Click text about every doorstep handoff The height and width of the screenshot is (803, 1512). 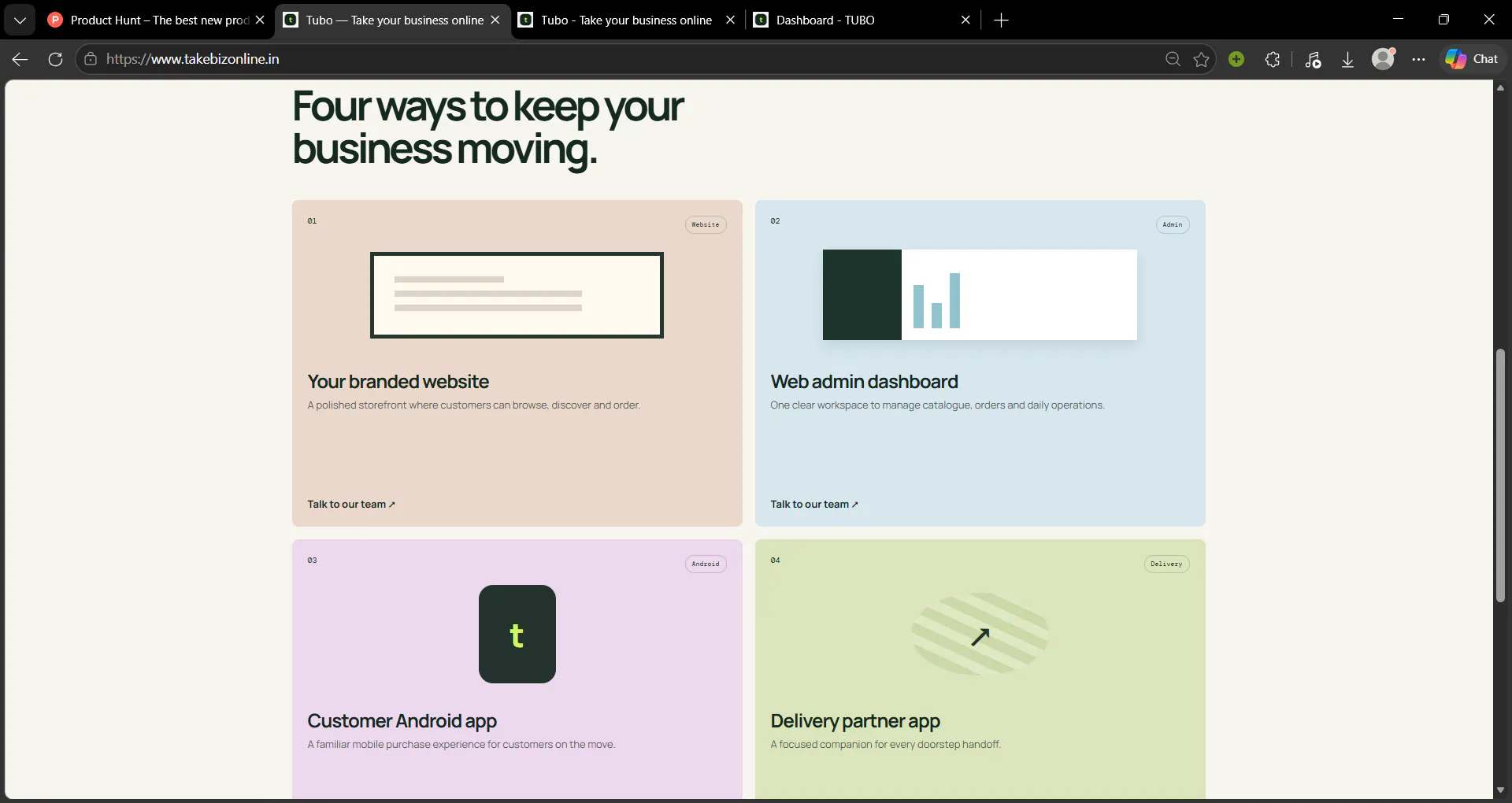(x=886, y=744)
